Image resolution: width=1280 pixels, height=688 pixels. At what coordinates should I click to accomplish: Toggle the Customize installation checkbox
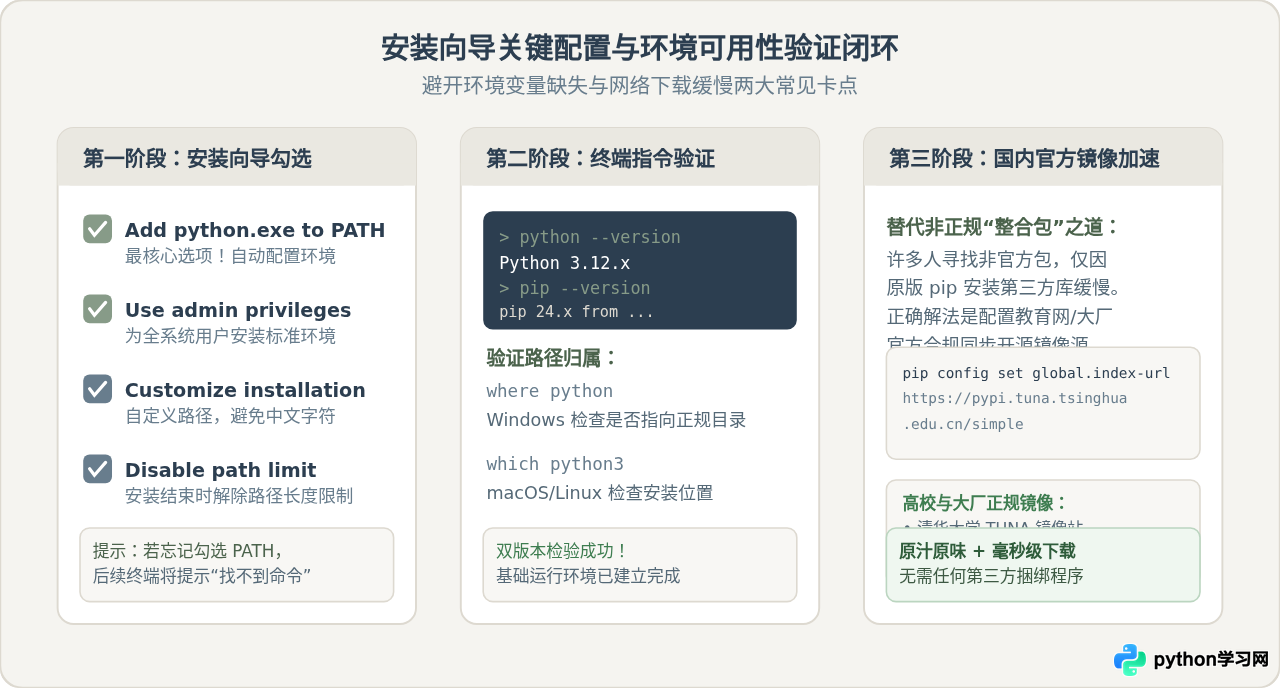pyautogui.click(x=98, y=389)
